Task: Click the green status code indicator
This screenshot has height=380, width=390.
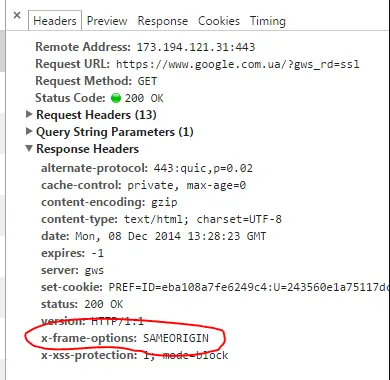Action: (x=116, y=98)
